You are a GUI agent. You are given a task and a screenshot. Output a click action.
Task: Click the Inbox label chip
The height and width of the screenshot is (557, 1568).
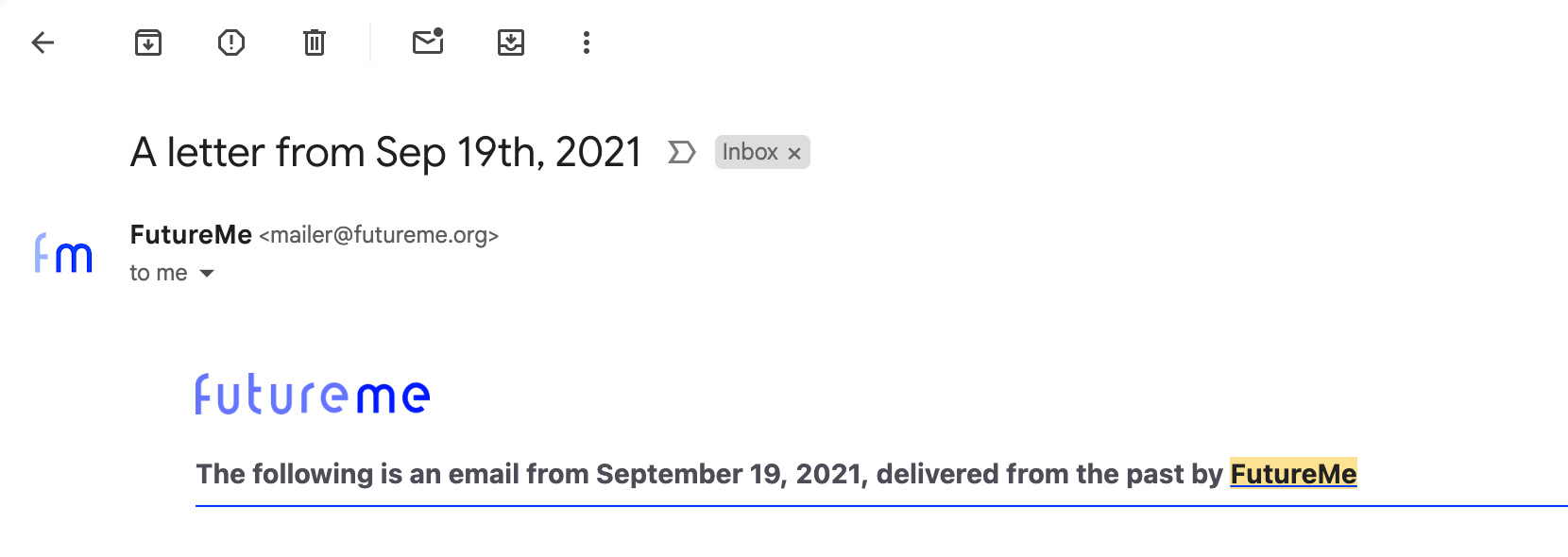pos(750,152)
